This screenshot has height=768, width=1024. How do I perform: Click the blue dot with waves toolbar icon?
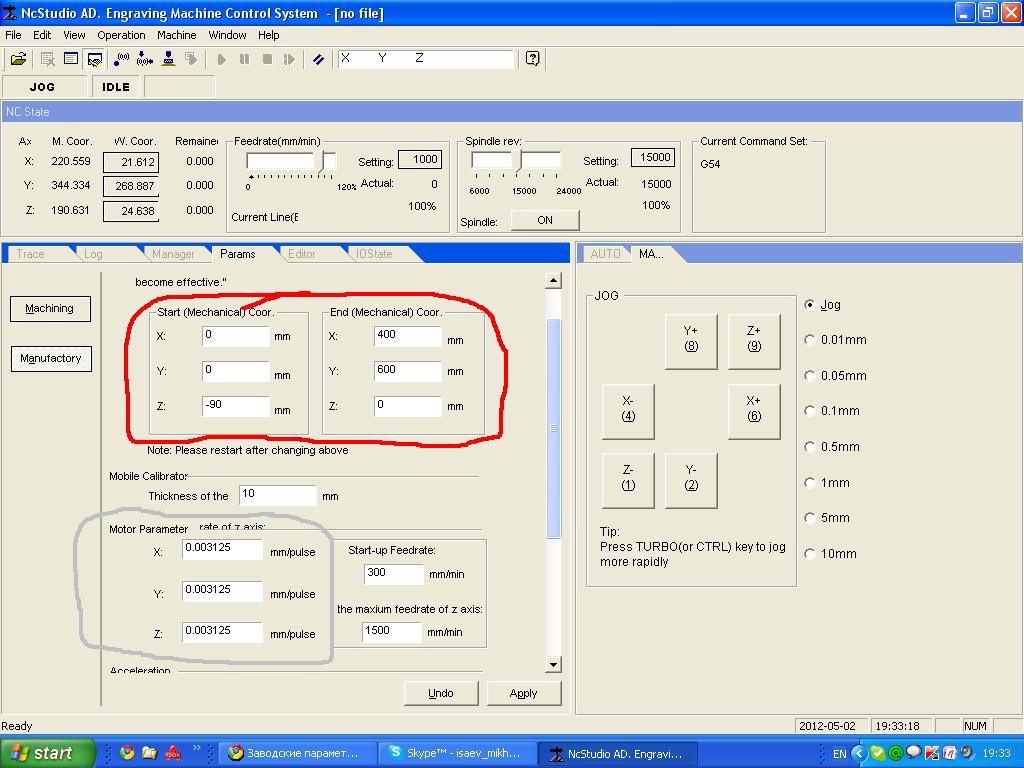point(123,59)
